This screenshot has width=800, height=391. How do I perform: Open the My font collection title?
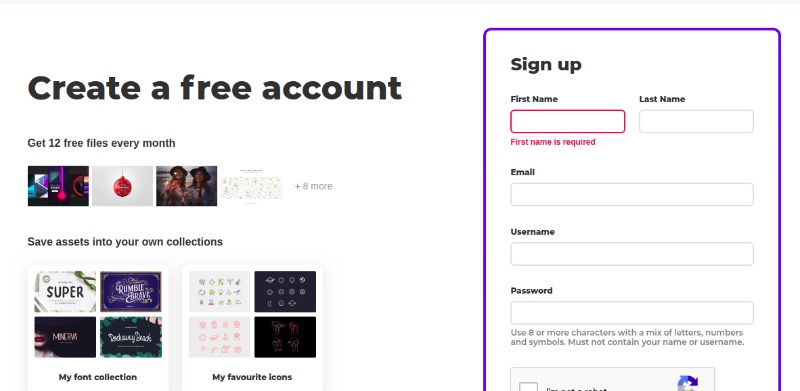point(98,377)
